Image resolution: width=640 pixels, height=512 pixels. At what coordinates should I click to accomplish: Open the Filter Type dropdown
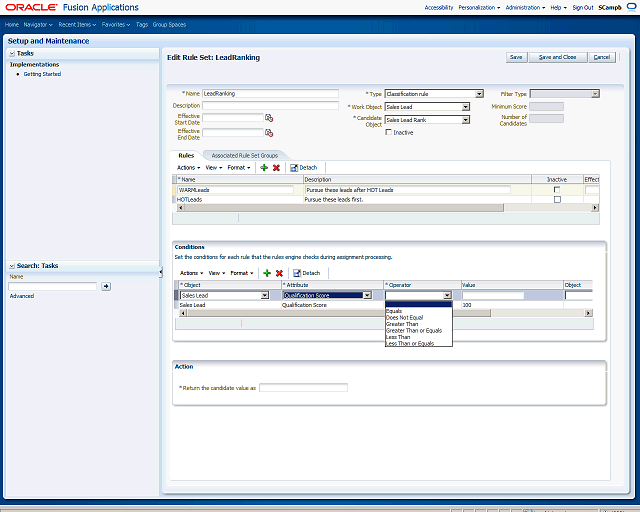pos(595,94)
